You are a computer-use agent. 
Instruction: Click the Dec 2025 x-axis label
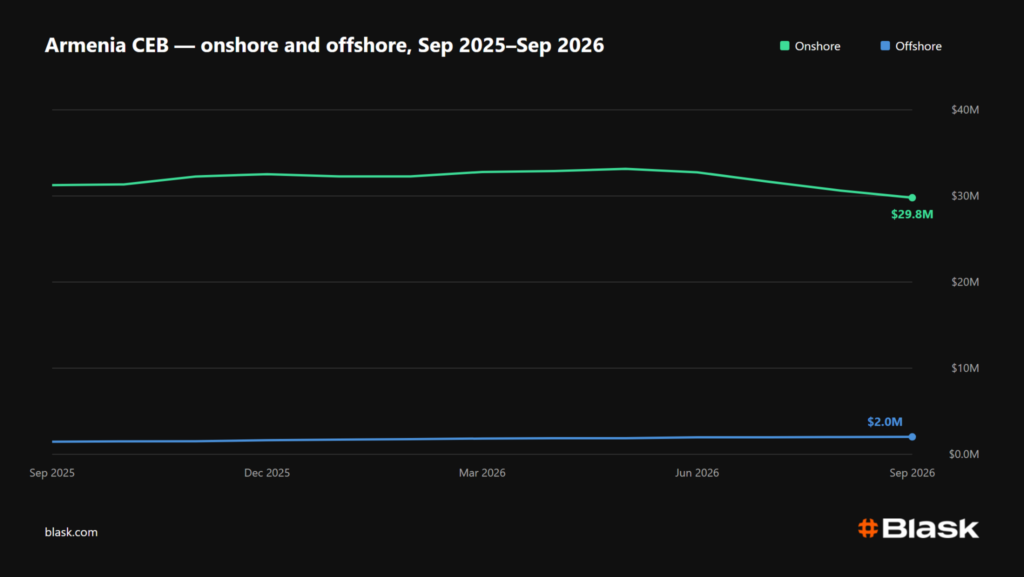[267, 473]
